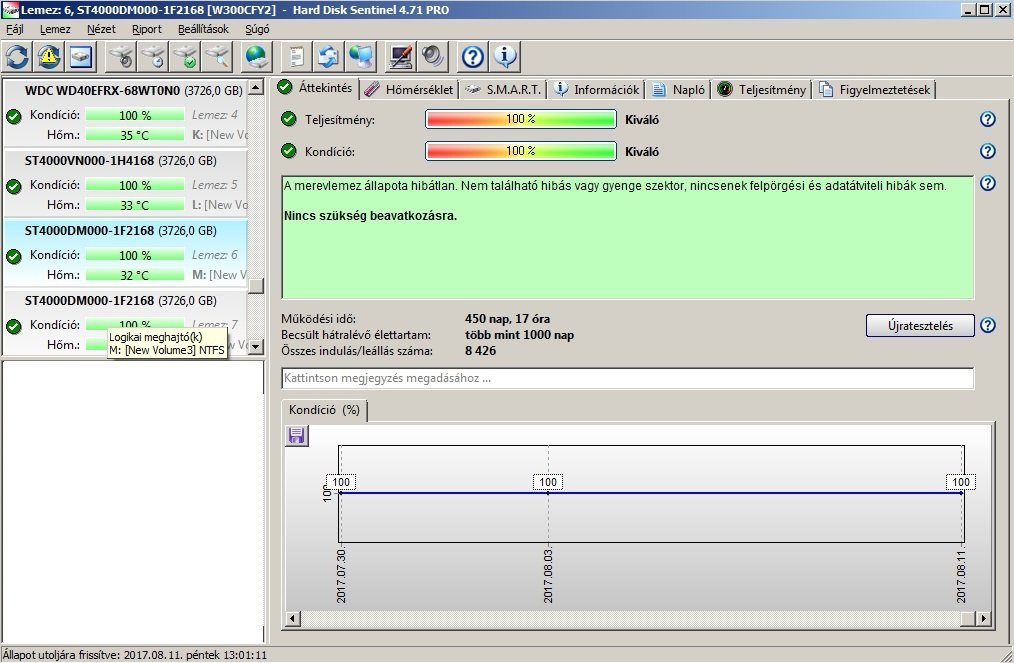Click the help icon beside Kondíció bar
This screenshot has width=1014, height=663.
coord(987,151)
